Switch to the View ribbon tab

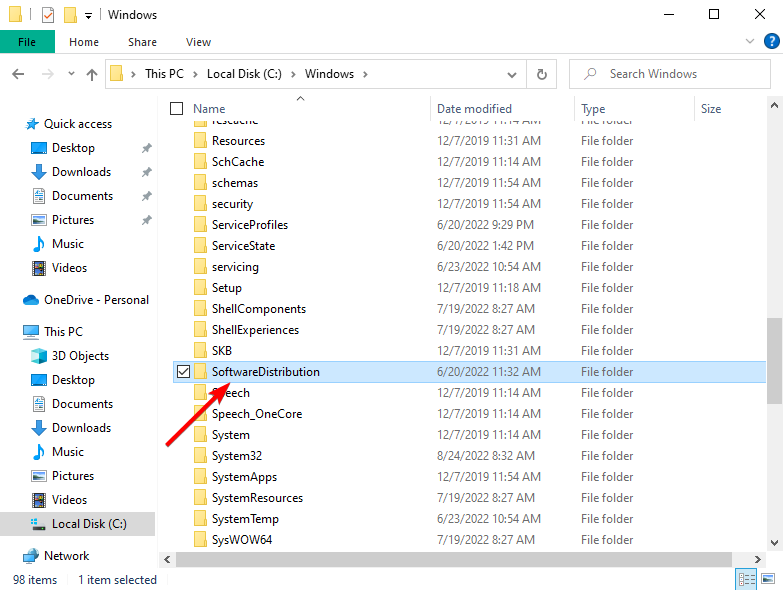click(198, 42)
